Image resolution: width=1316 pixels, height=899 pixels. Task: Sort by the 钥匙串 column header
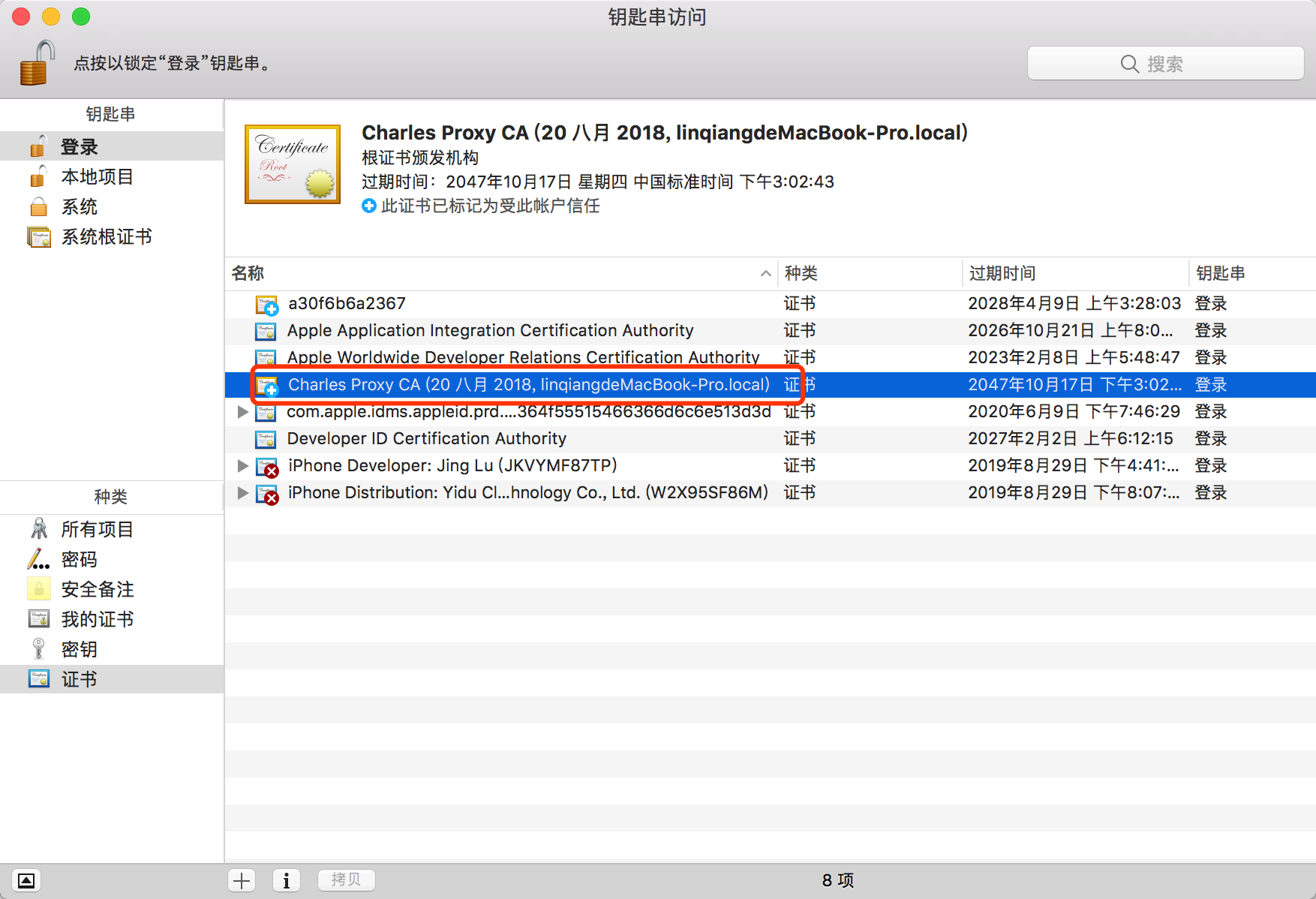click(x=1252, y=274)
